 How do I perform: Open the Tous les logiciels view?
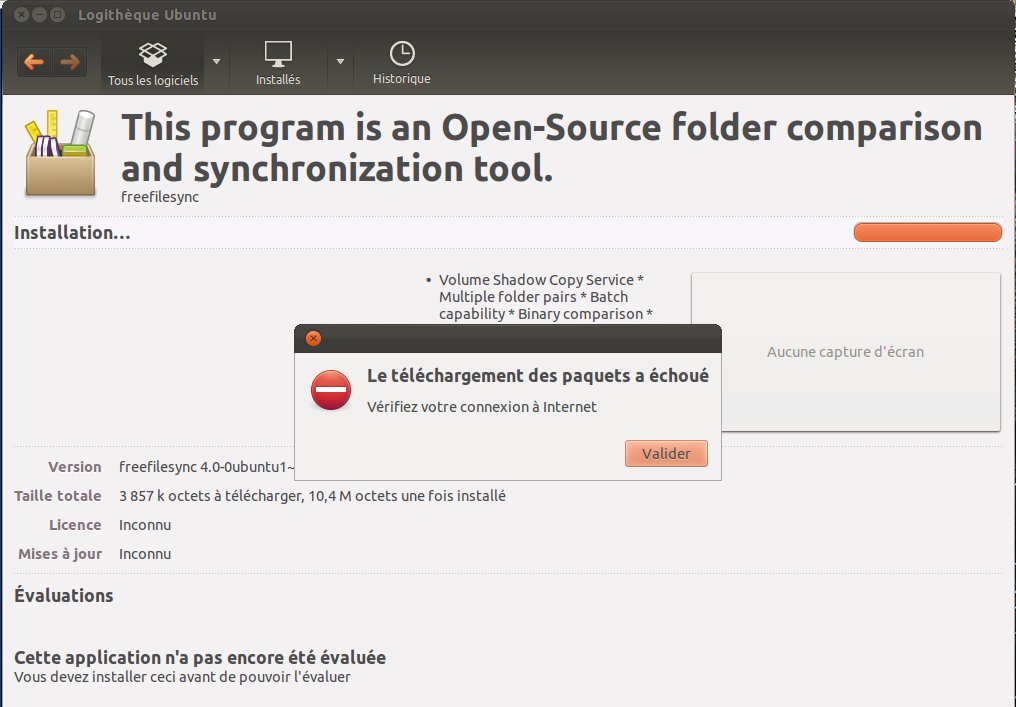(x=153, y=64)
